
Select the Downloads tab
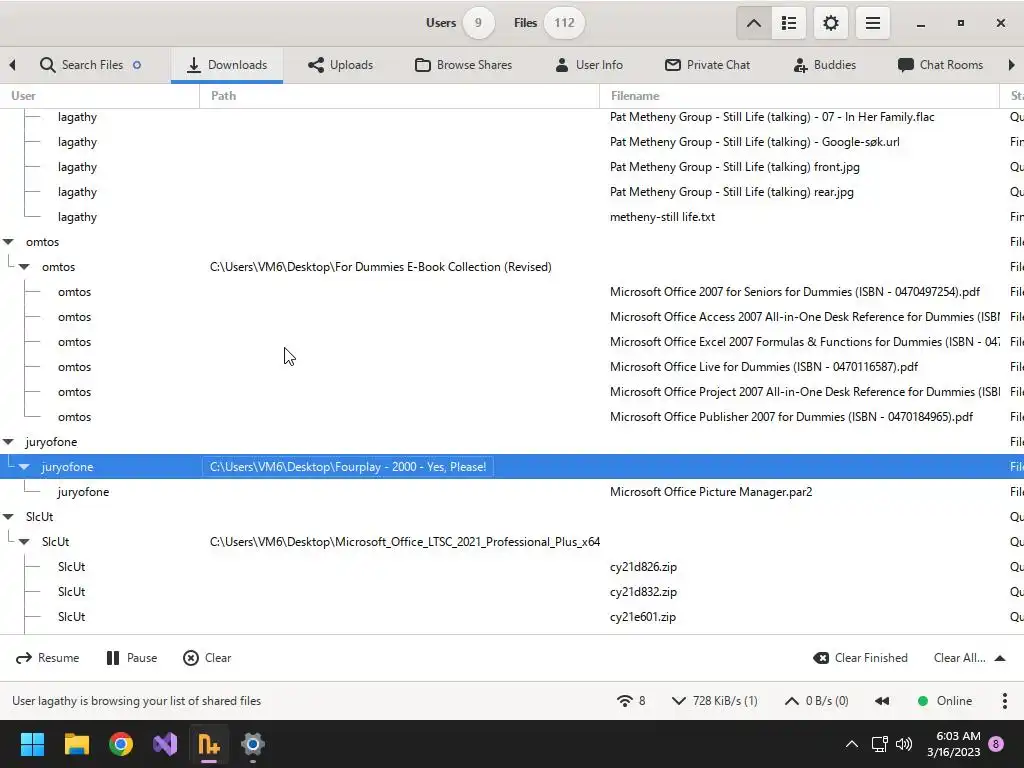click(x=227, y=65)
